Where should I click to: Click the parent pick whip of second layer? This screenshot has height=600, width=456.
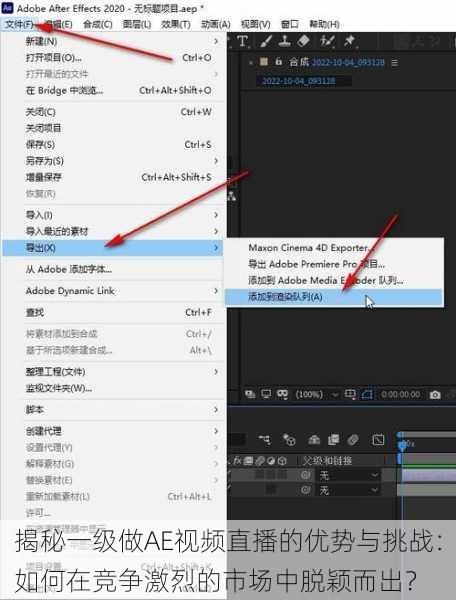click(305, 490)
